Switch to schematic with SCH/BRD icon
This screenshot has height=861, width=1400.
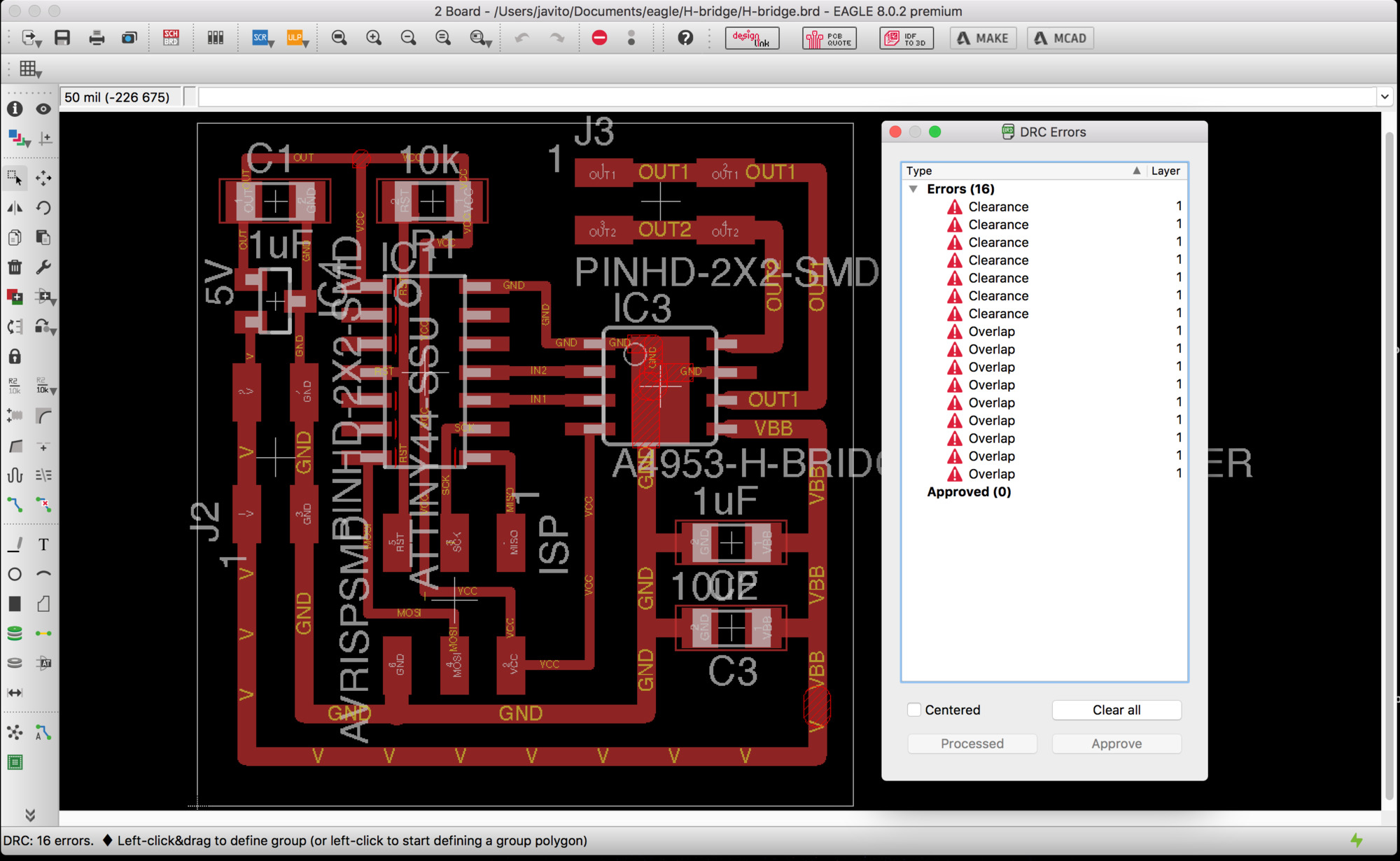(171, 38)
